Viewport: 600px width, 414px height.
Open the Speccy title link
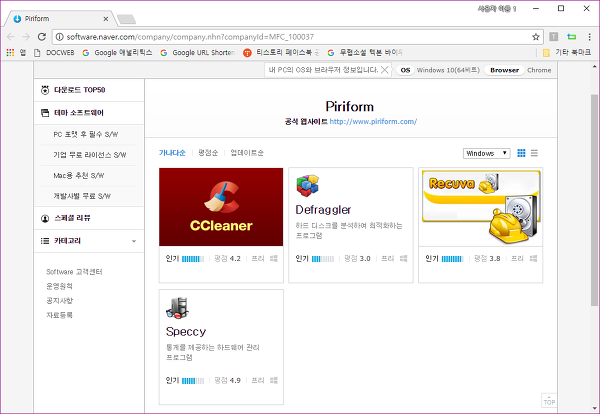(186, 331)
